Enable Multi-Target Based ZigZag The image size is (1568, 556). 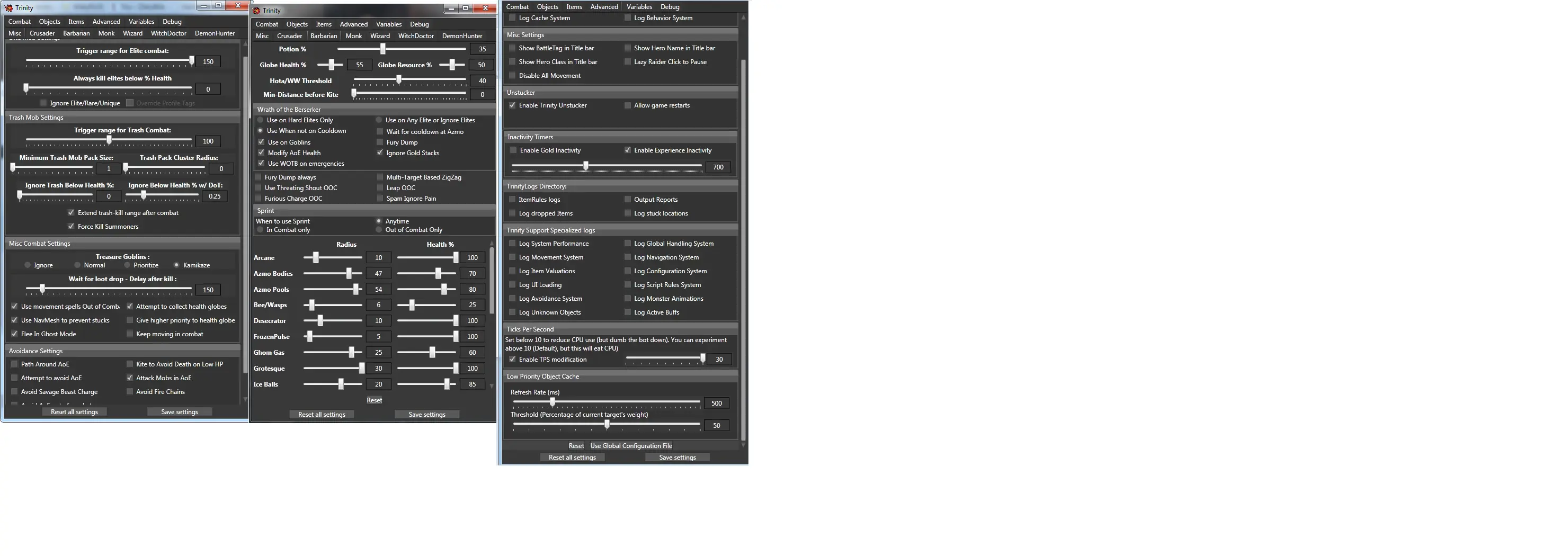380,177
